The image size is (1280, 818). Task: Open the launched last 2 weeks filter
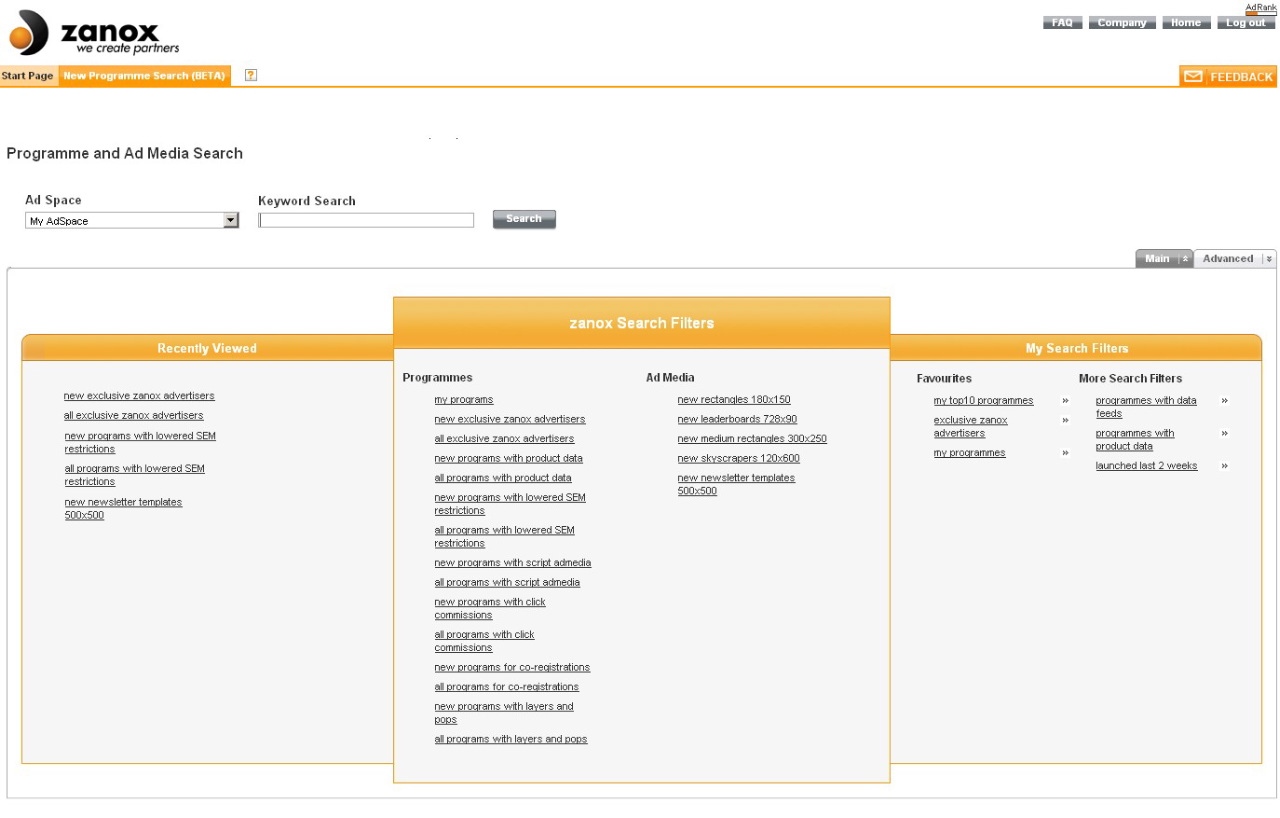(1146, 466)
